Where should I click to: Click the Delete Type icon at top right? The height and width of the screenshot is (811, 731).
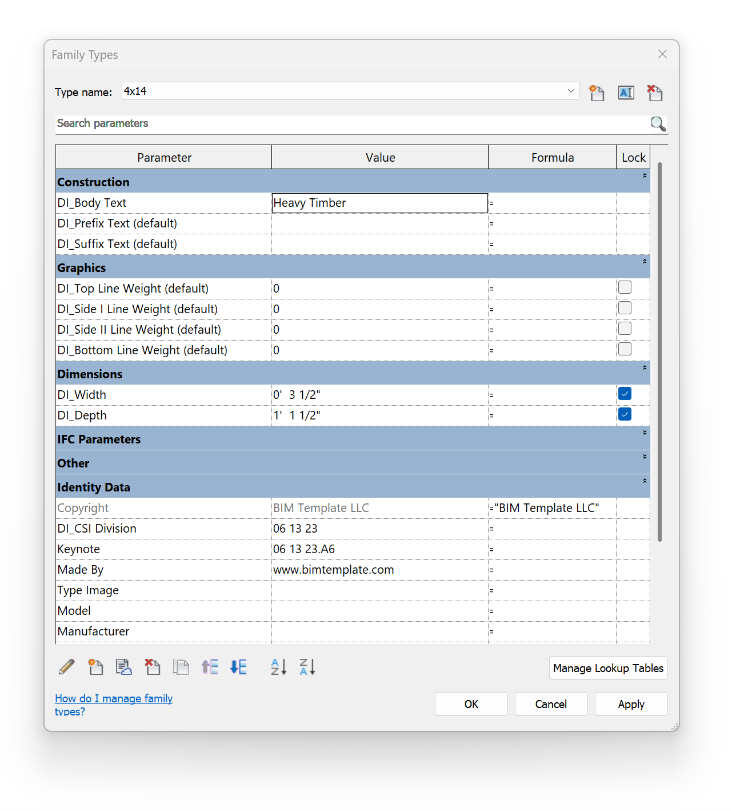(654, 93)
